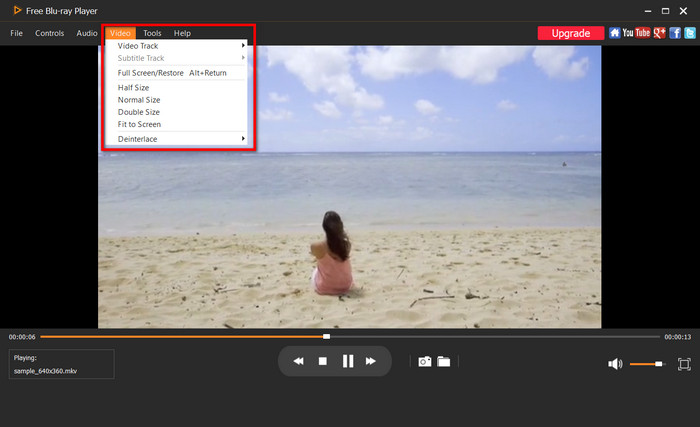Seek to the unplayed part of the progress bar
This screenshot has width=700, height=427.
[495, 336]
